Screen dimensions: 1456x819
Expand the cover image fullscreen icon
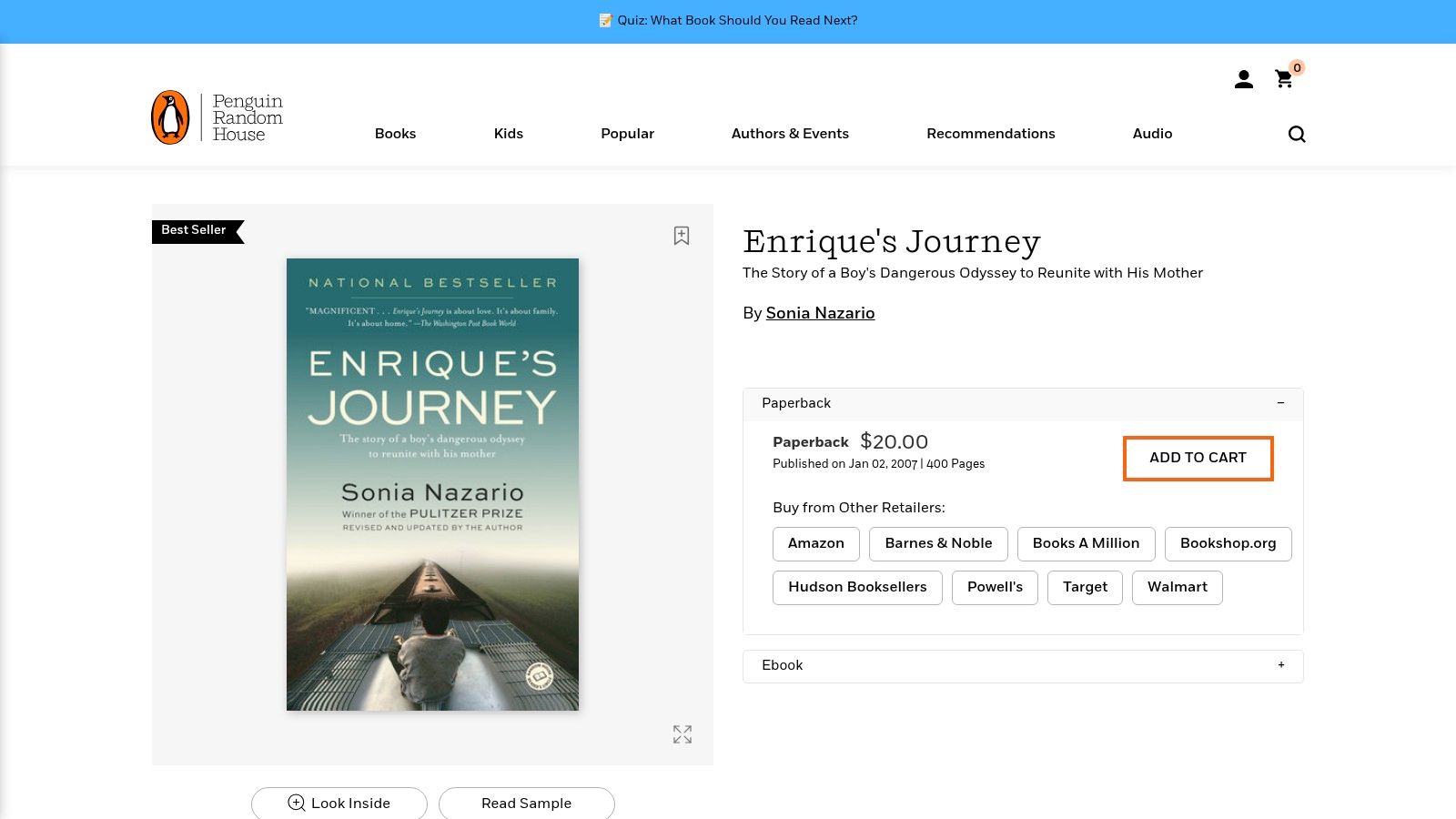point(682,734)
